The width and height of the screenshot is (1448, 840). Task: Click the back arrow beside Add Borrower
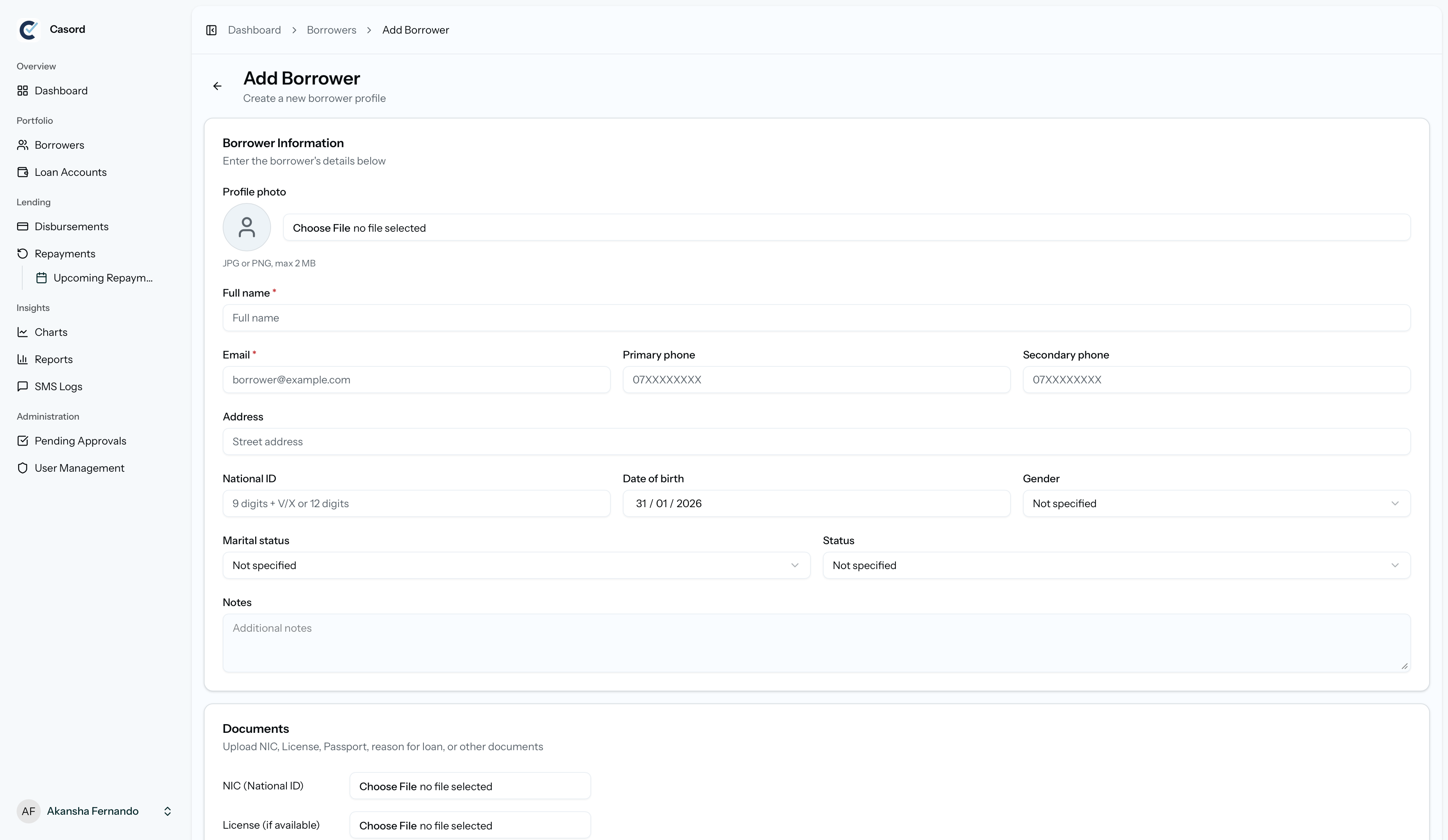coord(217,86)
